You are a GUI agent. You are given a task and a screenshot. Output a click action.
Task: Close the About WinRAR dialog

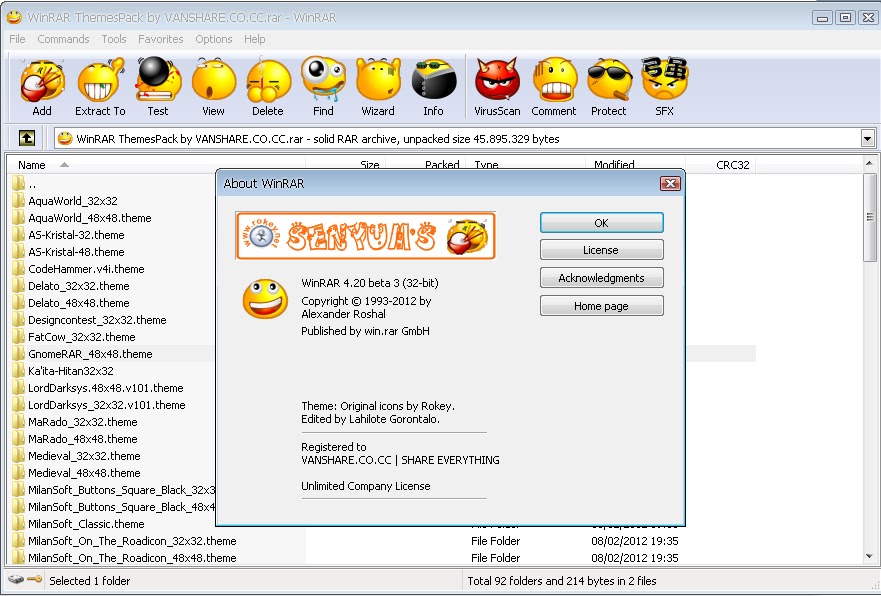670,184
